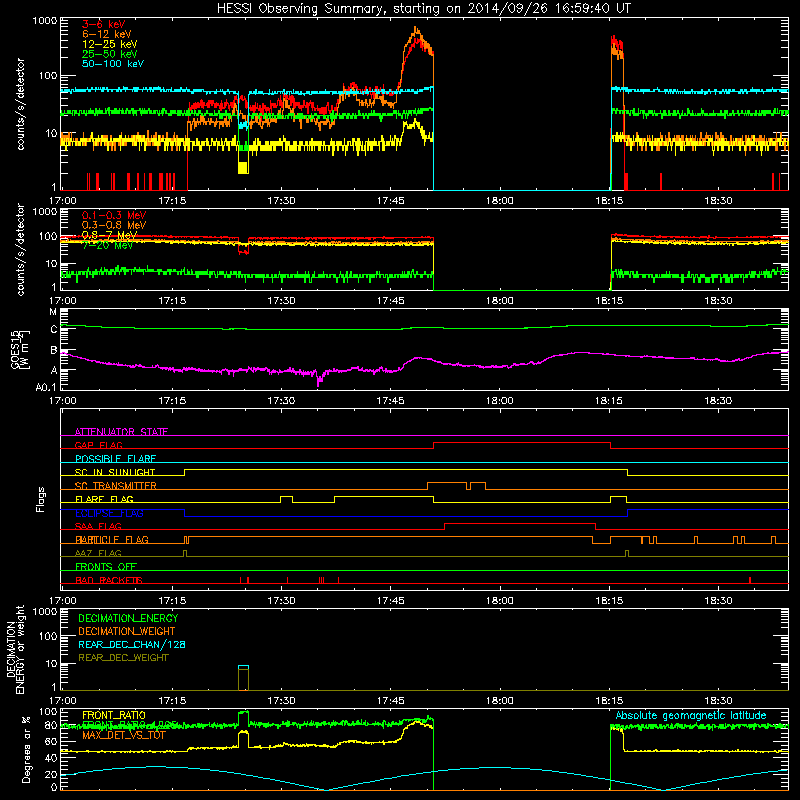
Task: Select the 6-12 keV legend label
Action: pos(107,34)
